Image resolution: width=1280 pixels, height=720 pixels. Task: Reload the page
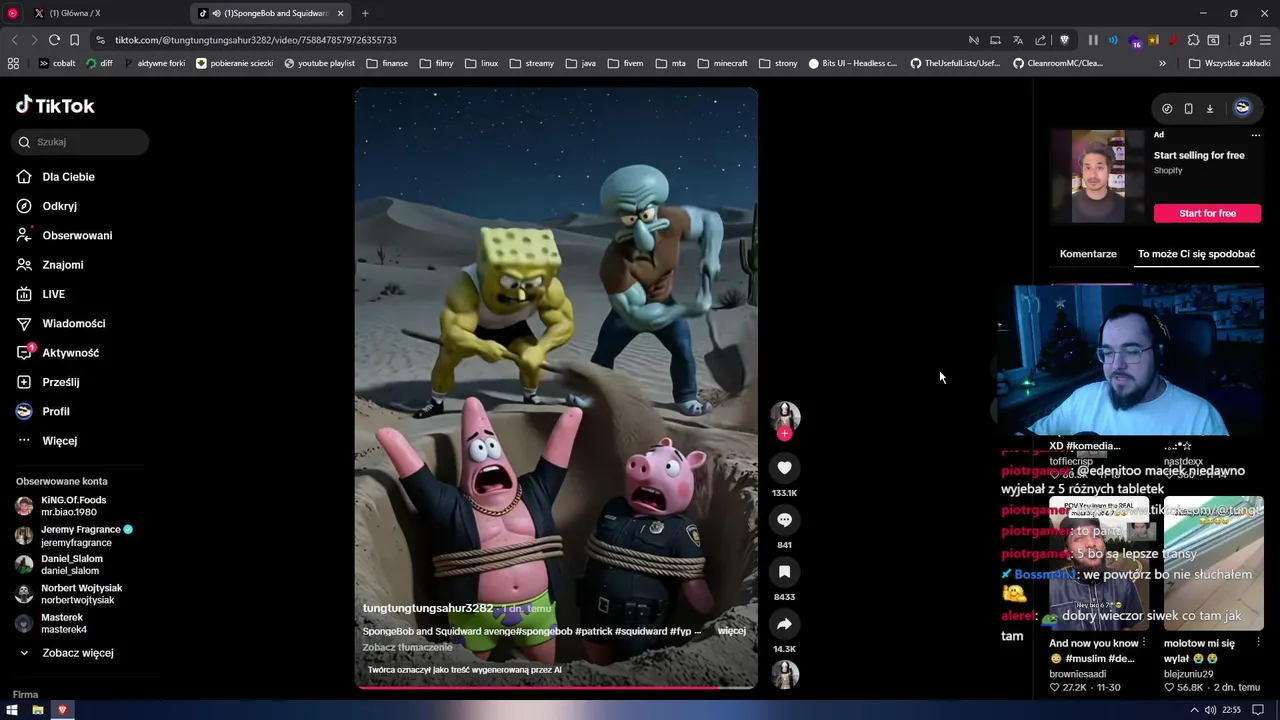pyautogui.click(x=54, y=40)
